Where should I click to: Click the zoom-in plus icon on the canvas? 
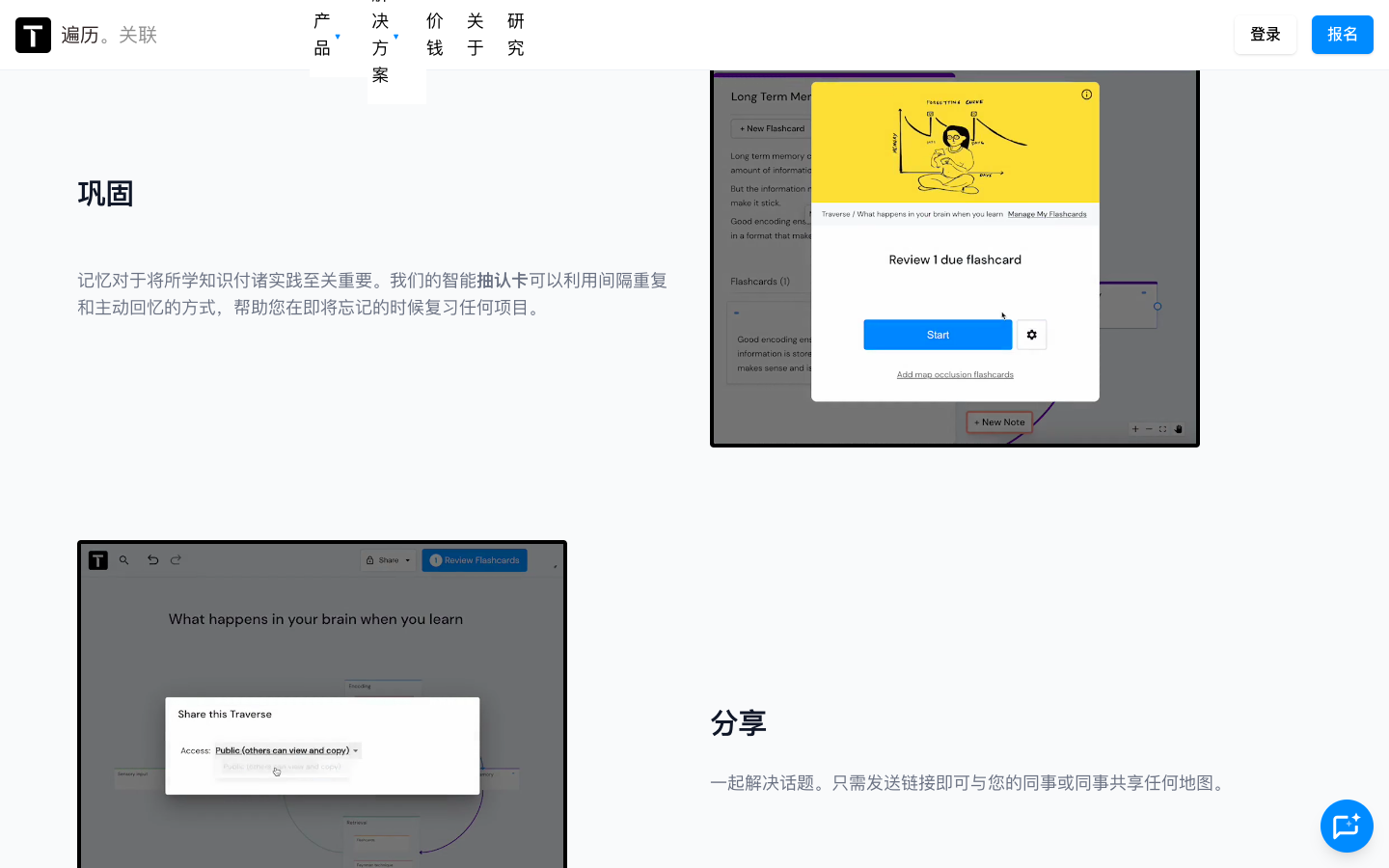click(x=1135, y=429)
